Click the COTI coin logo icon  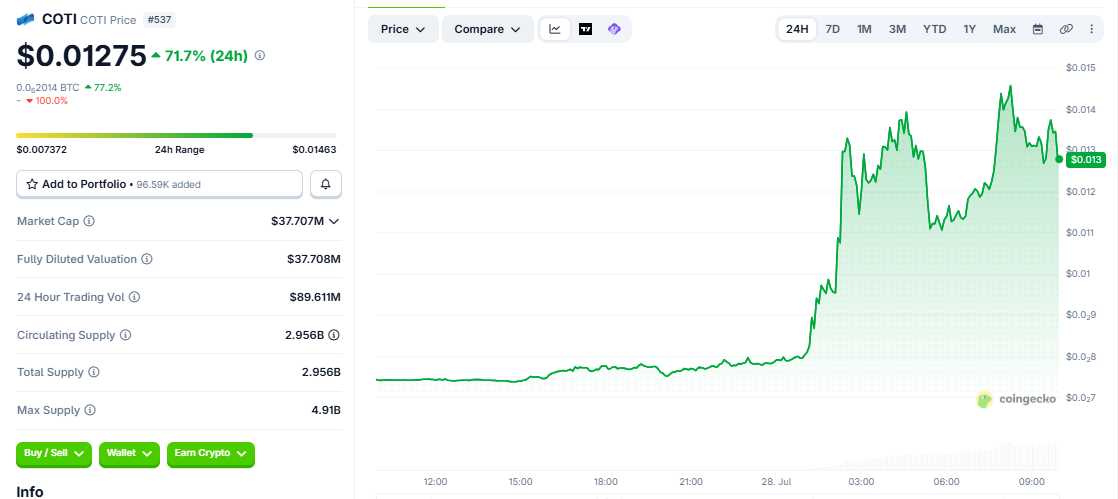tap(26, 20)
